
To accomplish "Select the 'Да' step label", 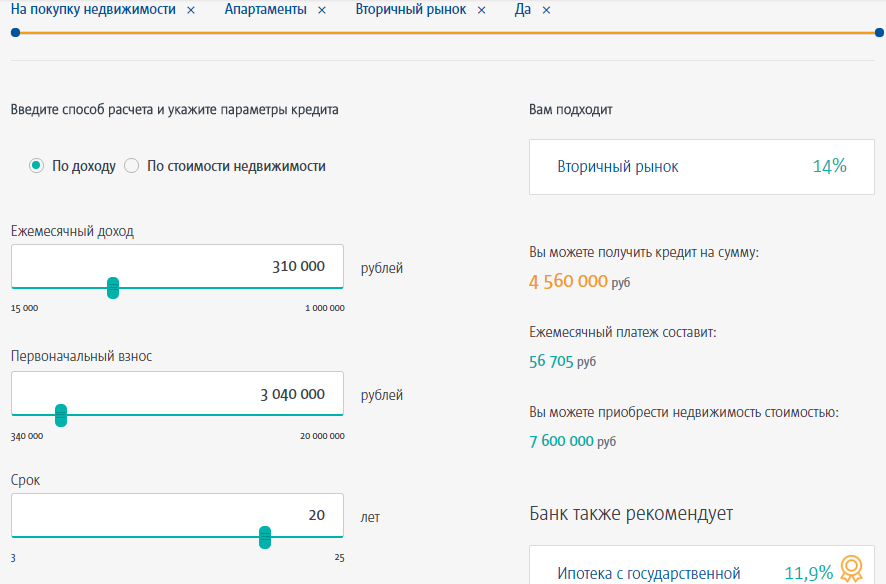I will pos(522,10).
